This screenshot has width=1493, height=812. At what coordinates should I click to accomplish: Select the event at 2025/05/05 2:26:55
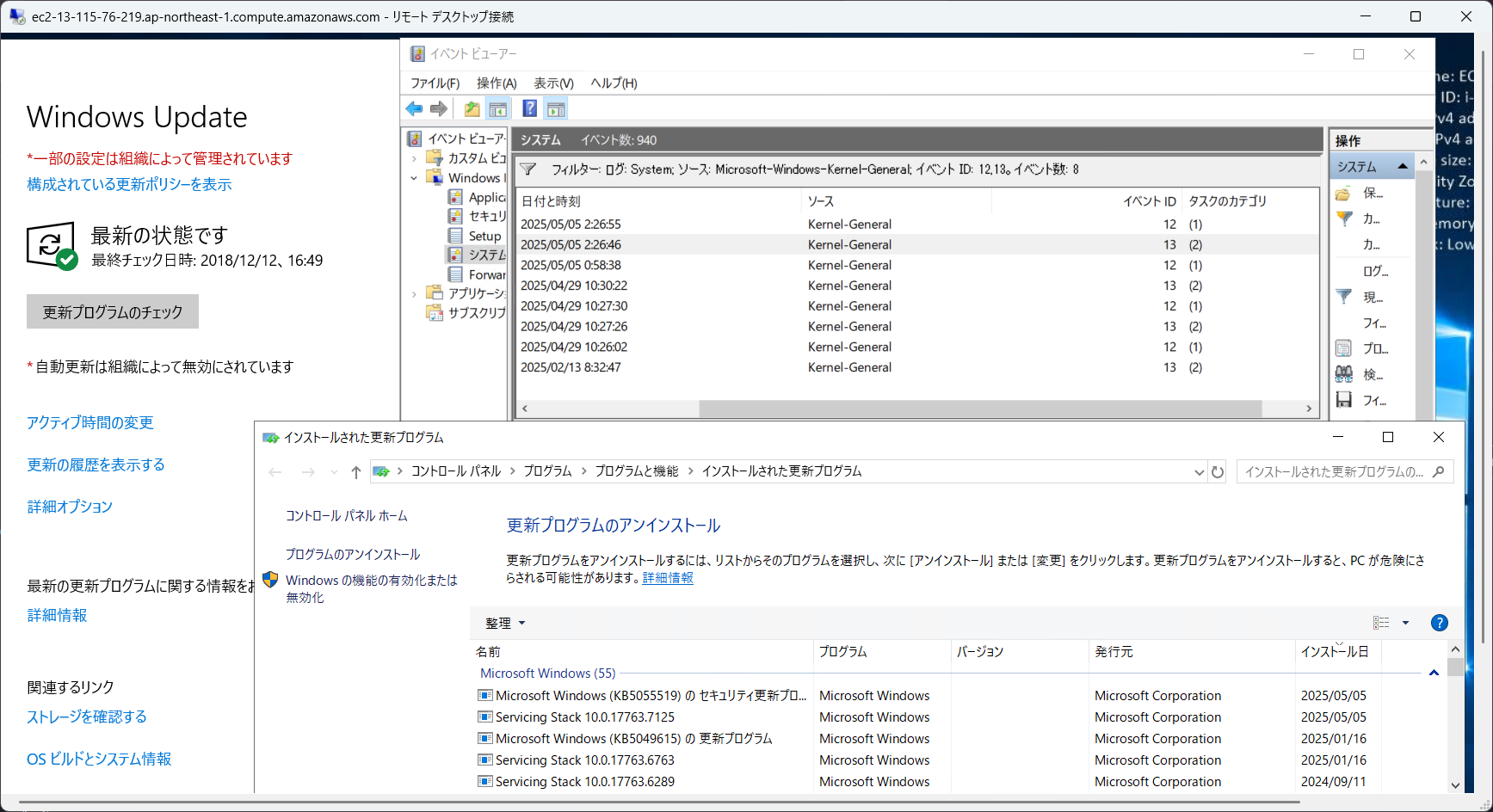(x=916, y=225)
